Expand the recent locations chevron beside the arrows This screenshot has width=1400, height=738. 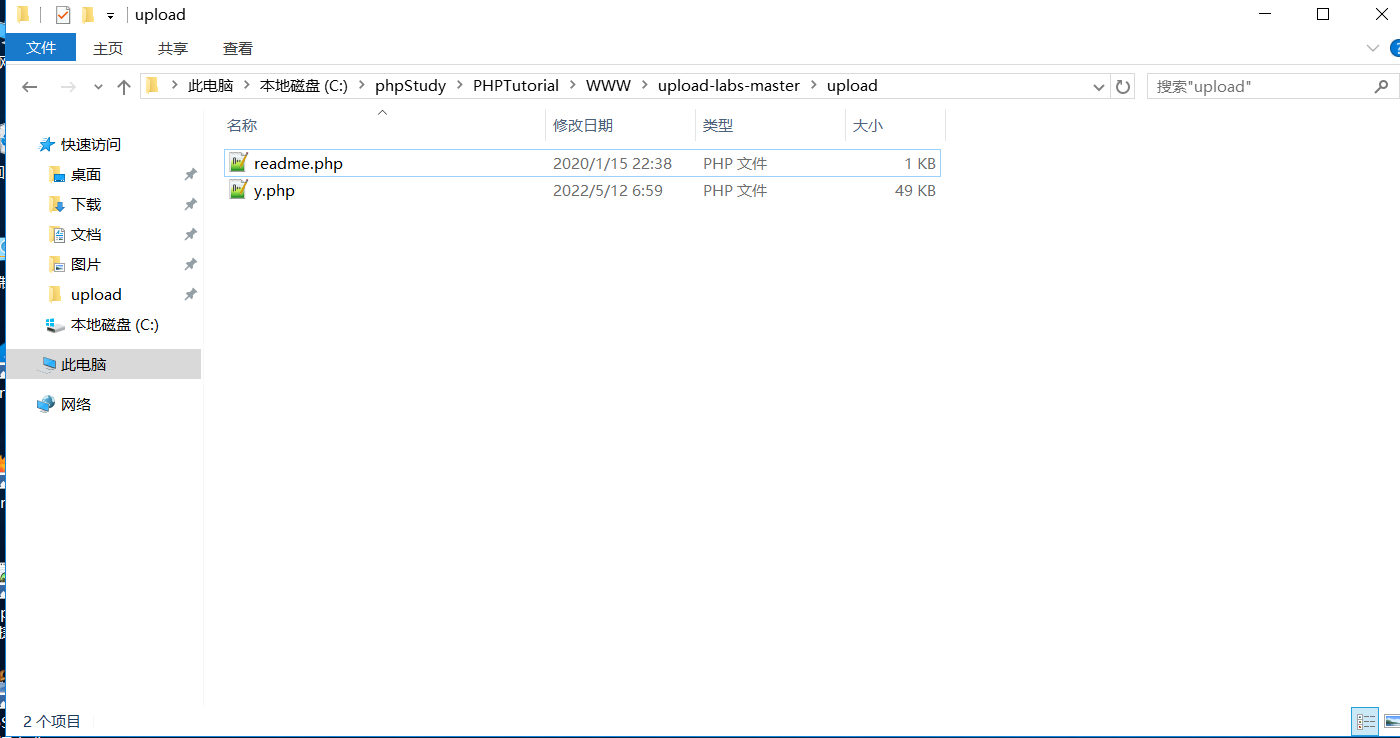coord(97,86)
